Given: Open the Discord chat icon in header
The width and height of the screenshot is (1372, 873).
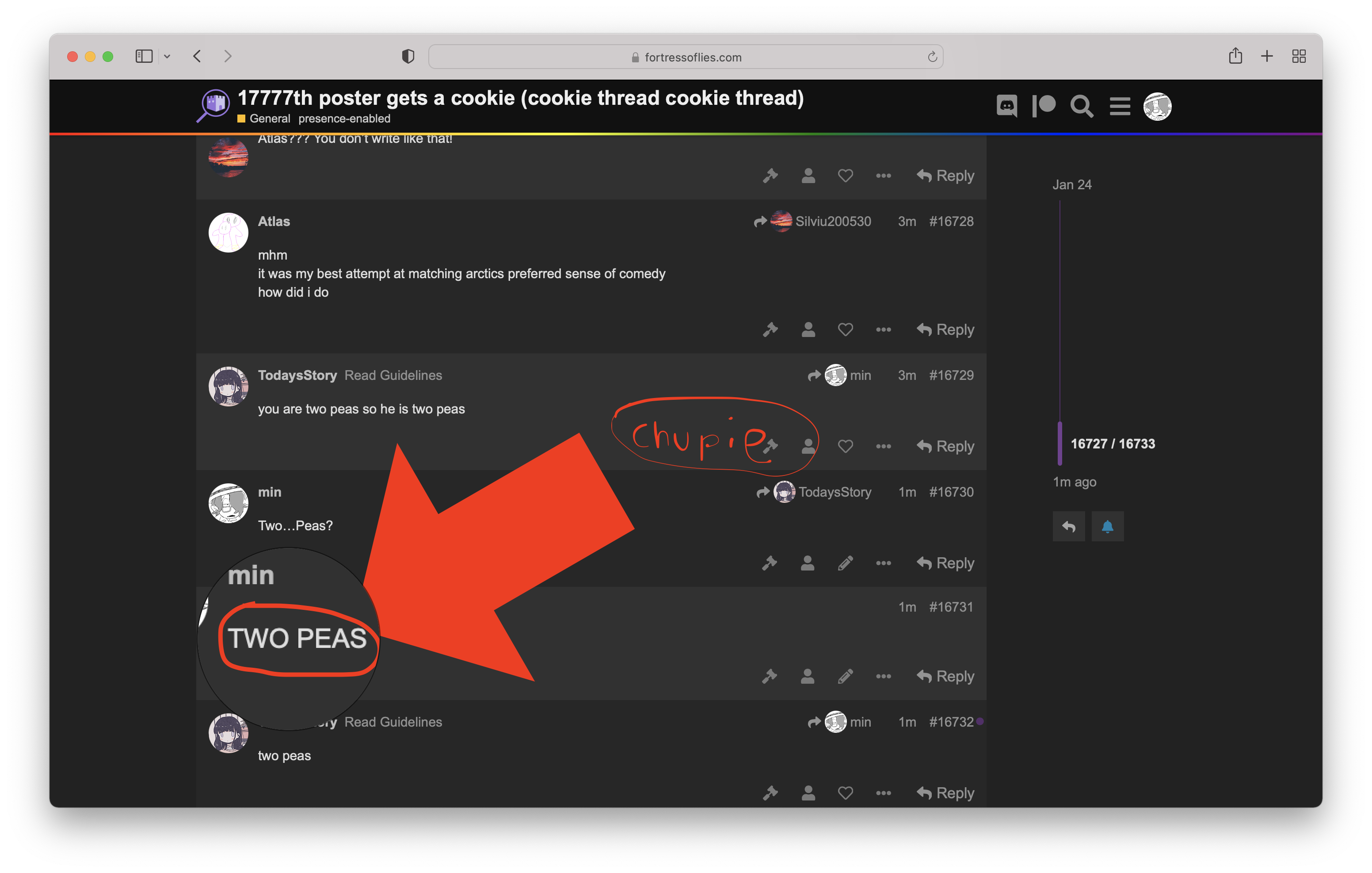Looking at the screenshot, I should pyautogui.click(x=1007, y=106).
